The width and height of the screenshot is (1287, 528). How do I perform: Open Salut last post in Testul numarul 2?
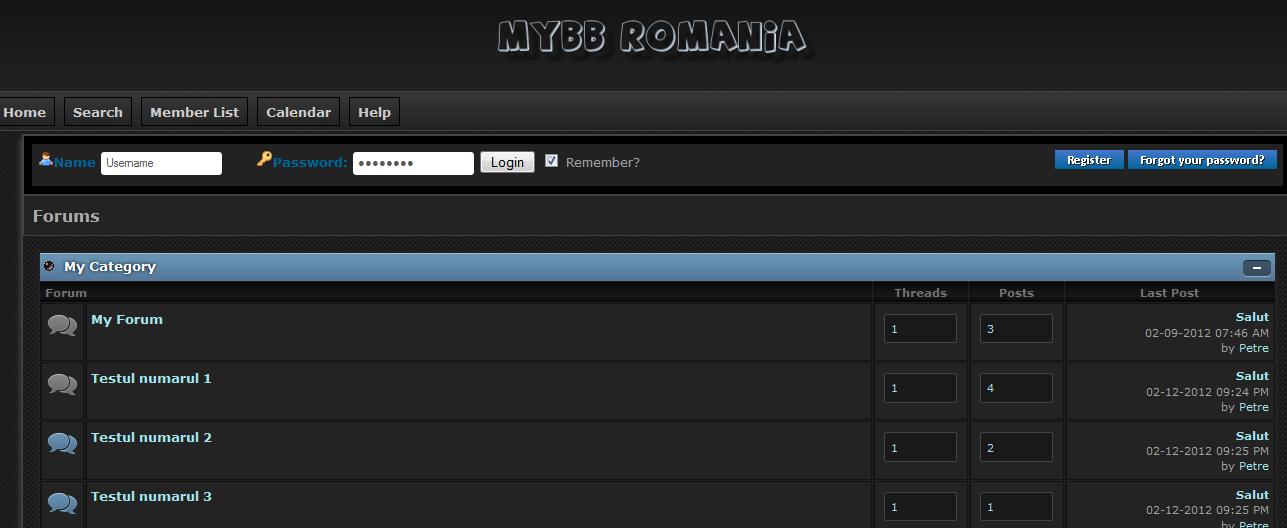pos(1252,436)
